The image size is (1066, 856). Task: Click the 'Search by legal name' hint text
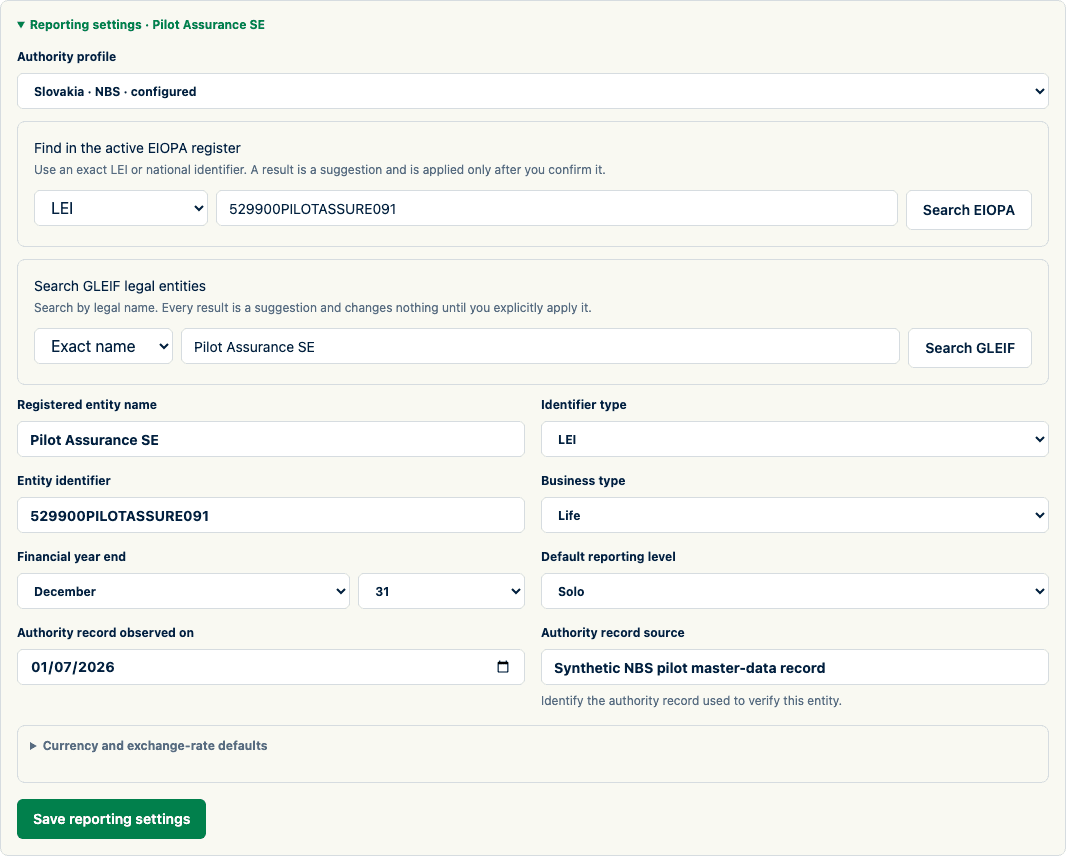(x=313, y=307)
